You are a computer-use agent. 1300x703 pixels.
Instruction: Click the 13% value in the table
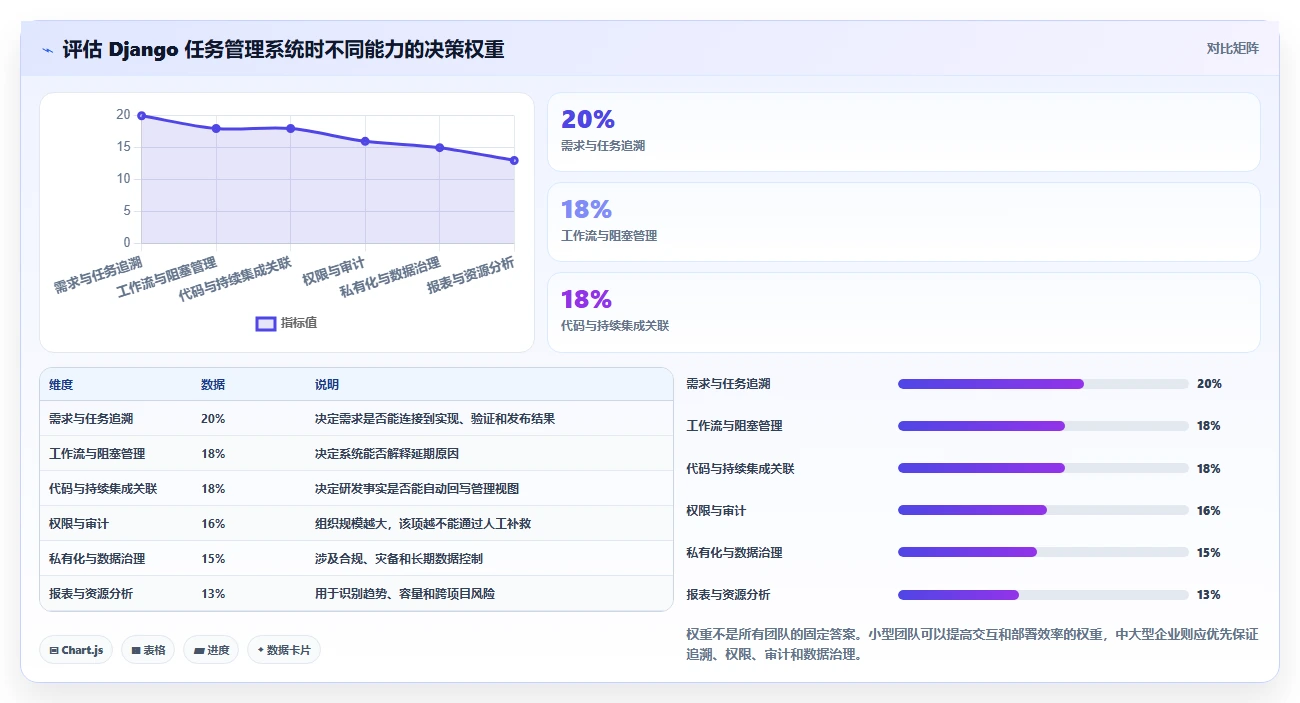click(x=213, y=594)
